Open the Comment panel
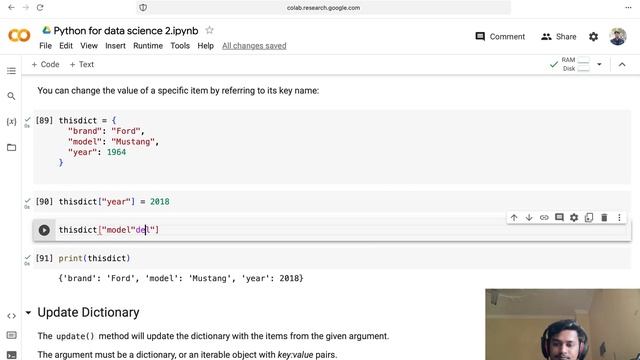The height and width of the screenshot is (360, 640). 500,37
